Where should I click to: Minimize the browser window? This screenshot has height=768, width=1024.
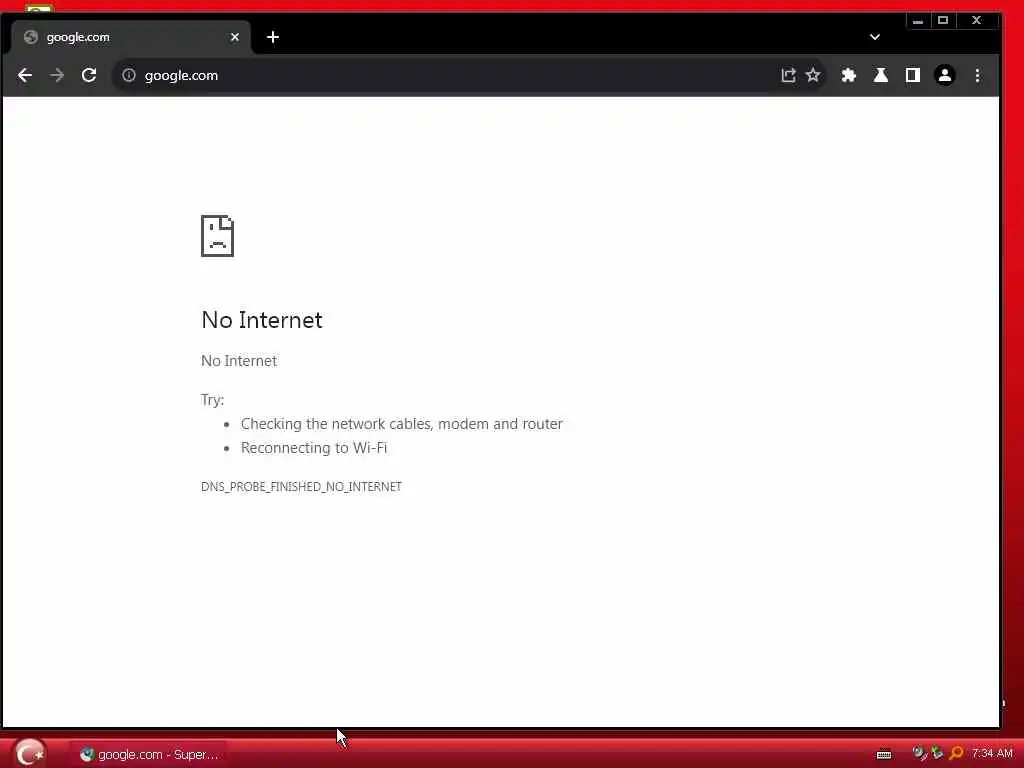[x=918, y=21]
